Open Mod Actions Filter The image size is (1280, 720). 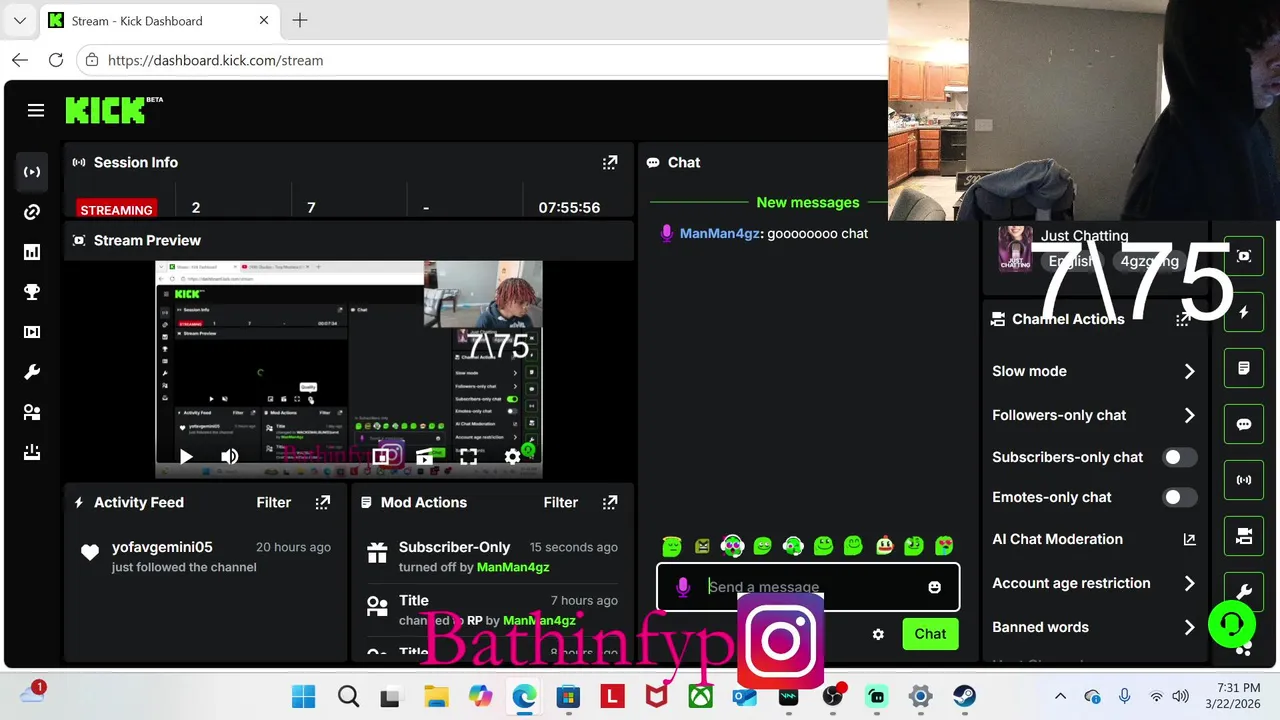[560, 502]
